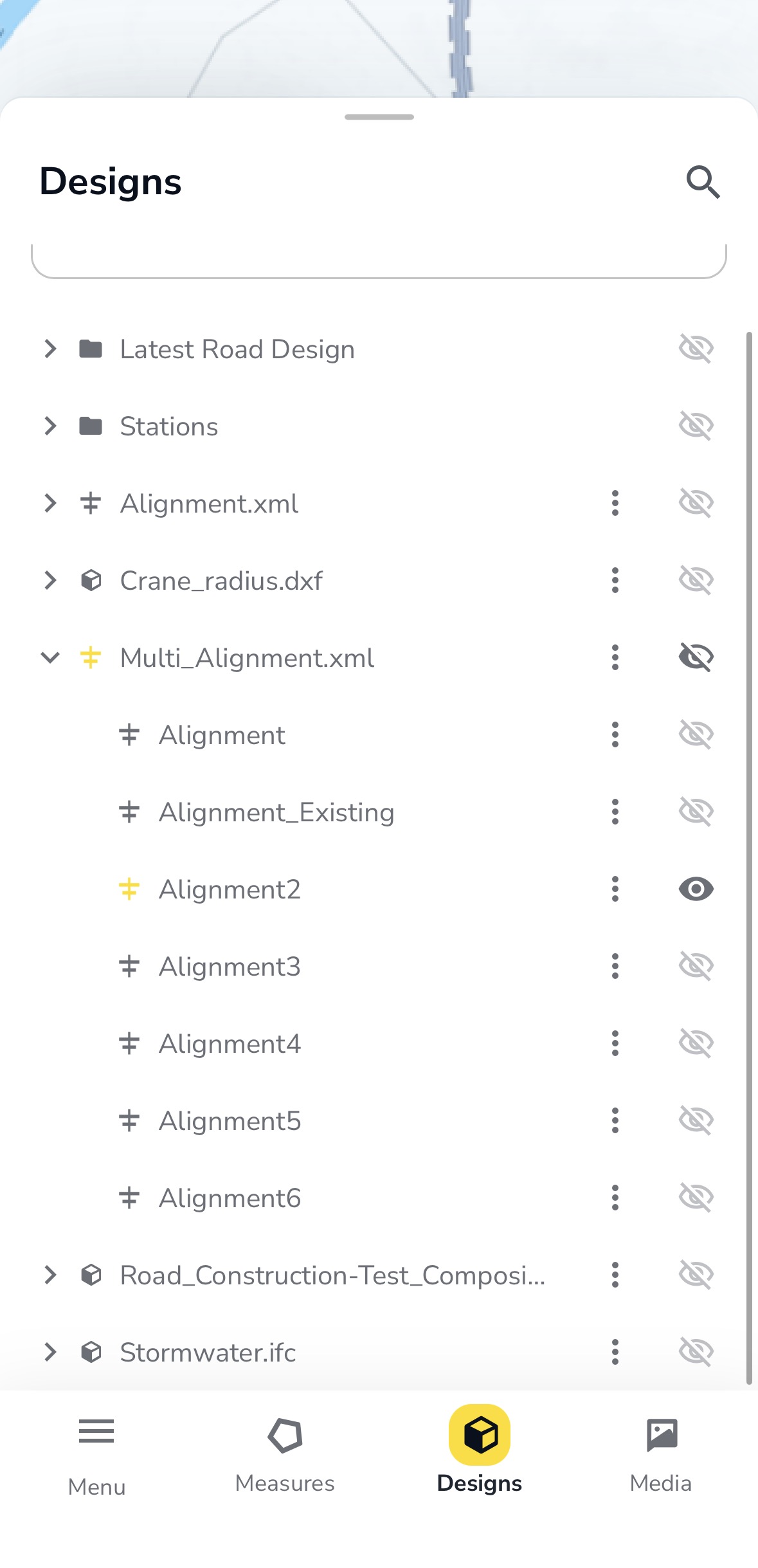Tap the 3D model icon beside Crane_radius.dxf
The width and height of the screenshot is (758, 1568).
point(91,580)
